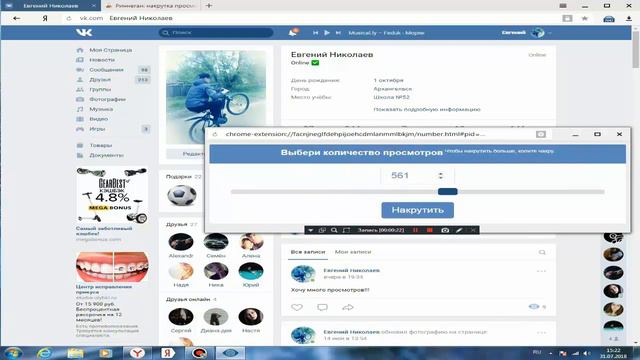Click the wall search magnifier icon
This screenshot has width=640, height=360.
pyautogui.click(x=542, y=252)
